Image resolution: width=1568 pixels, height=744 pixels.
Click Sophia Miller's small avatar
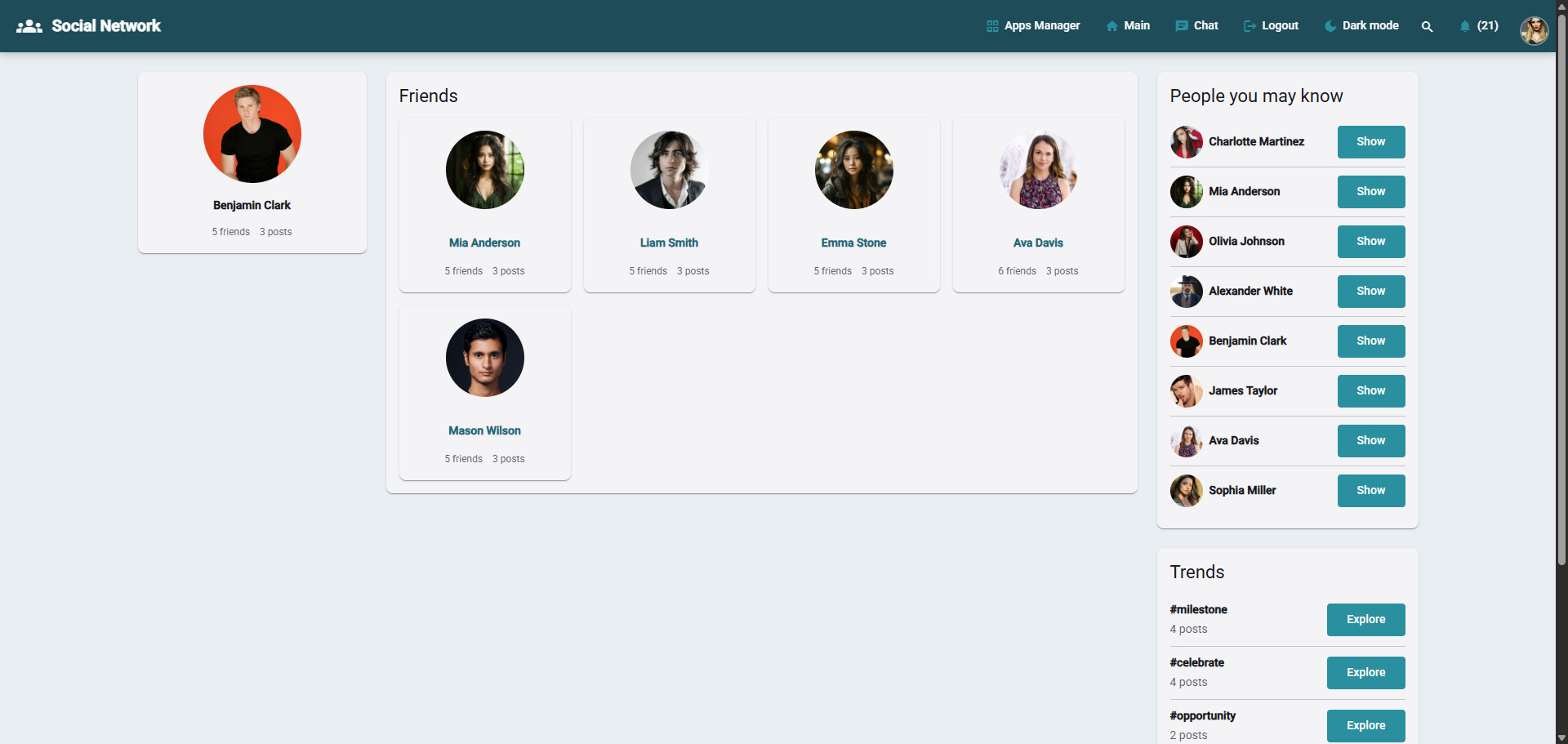point(1187,491)
